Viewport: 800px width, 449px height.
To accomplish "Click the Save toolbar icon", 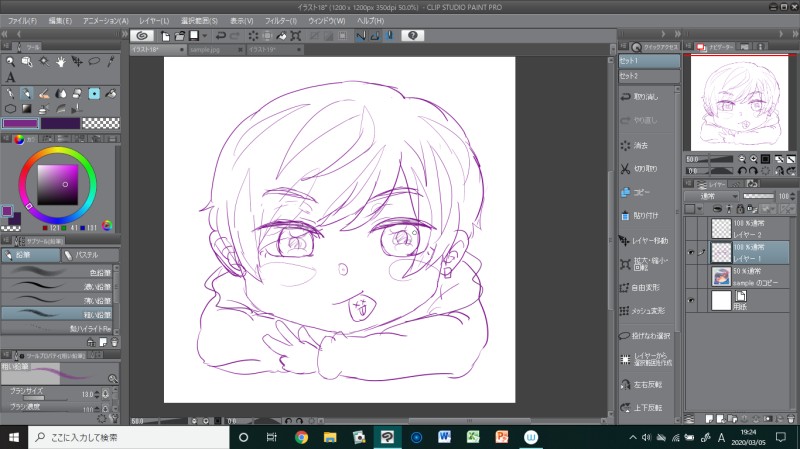I will click(194, 36).
